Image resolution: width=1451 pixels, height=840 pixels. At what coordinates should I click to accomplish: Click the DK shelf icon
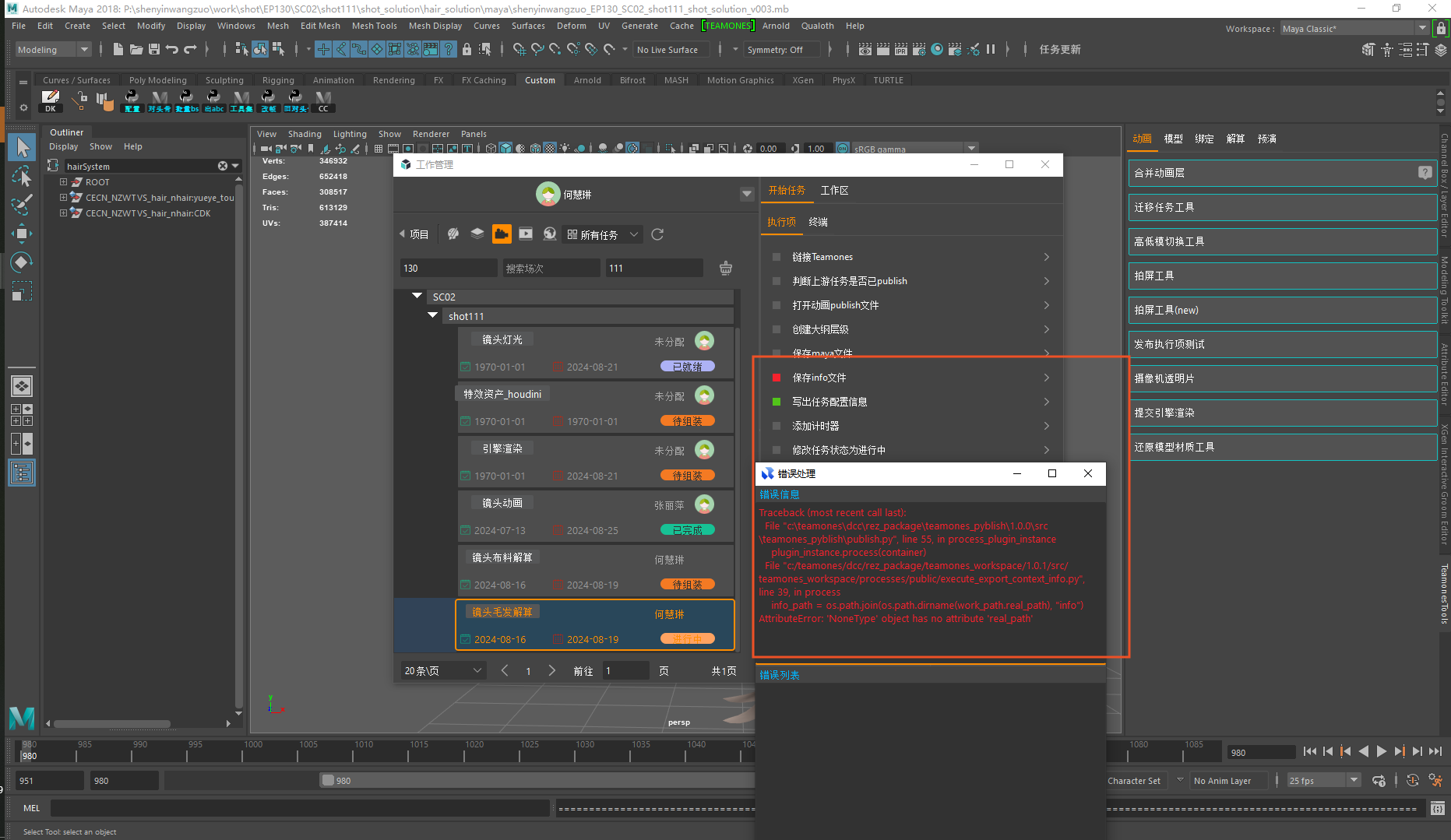[51, 100]
